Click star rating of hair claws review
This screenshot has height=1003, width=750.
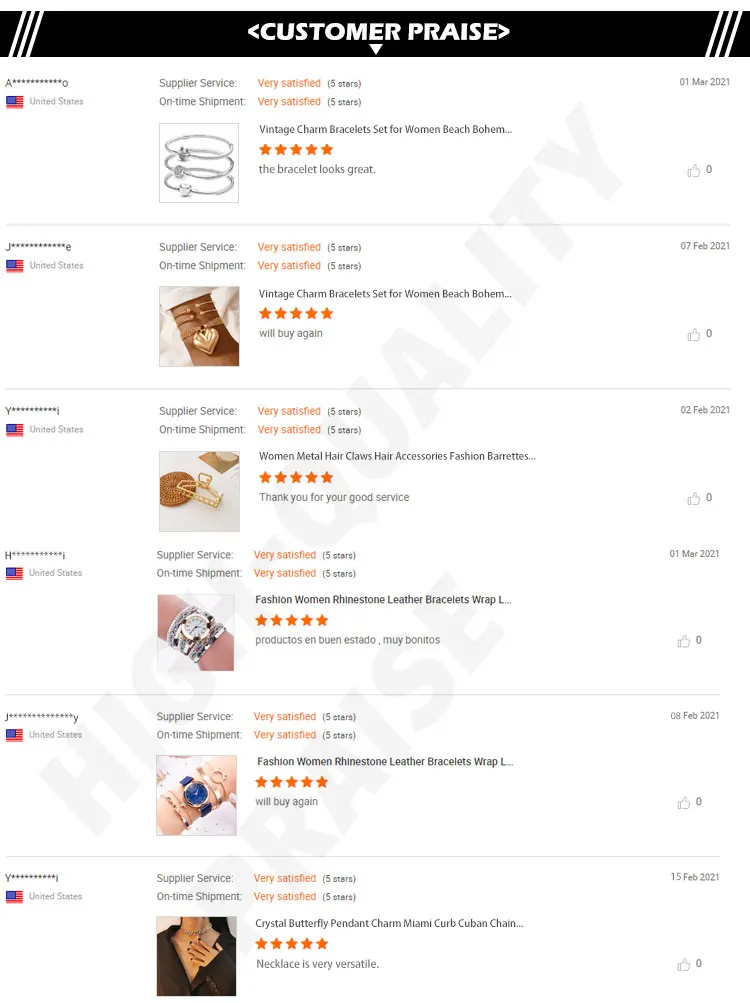(296, 477)
